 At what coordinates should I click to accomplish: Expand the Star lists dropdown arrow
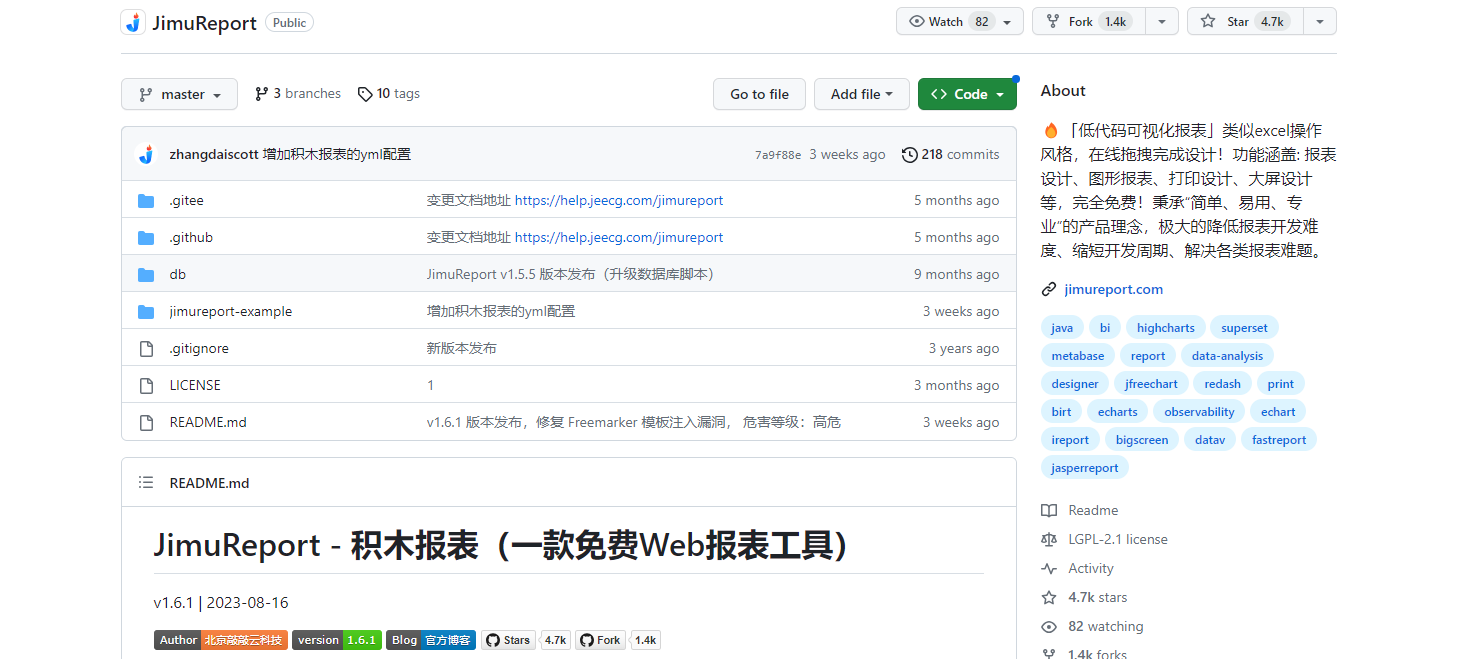coord(1320,22)
